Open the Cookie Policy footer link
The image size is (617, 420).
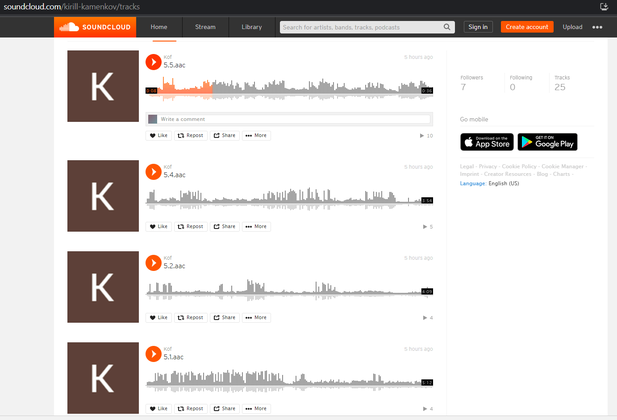coord(519,167)
